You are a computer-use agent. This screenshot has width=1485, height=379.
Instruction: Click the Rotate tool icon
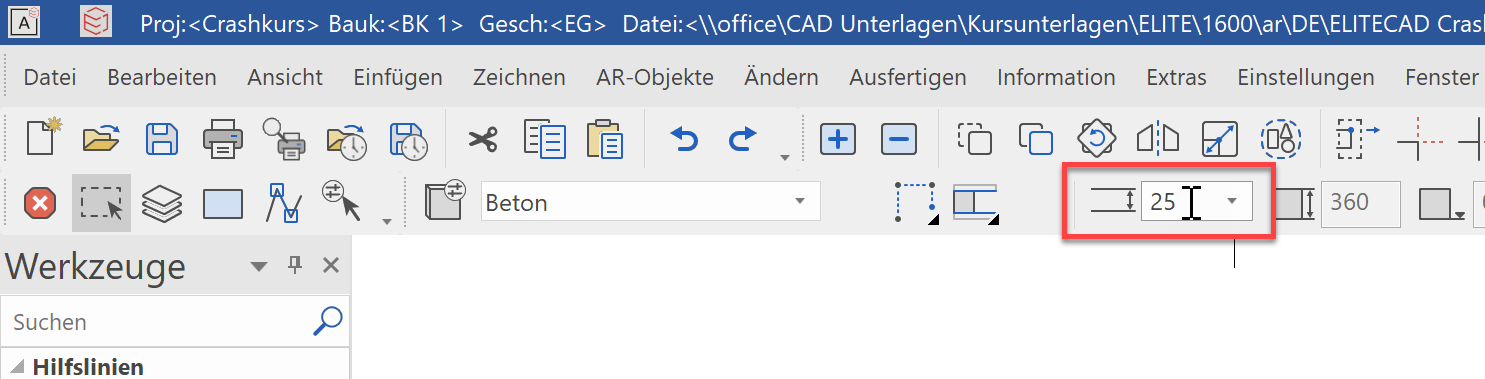click(1096, 139)
